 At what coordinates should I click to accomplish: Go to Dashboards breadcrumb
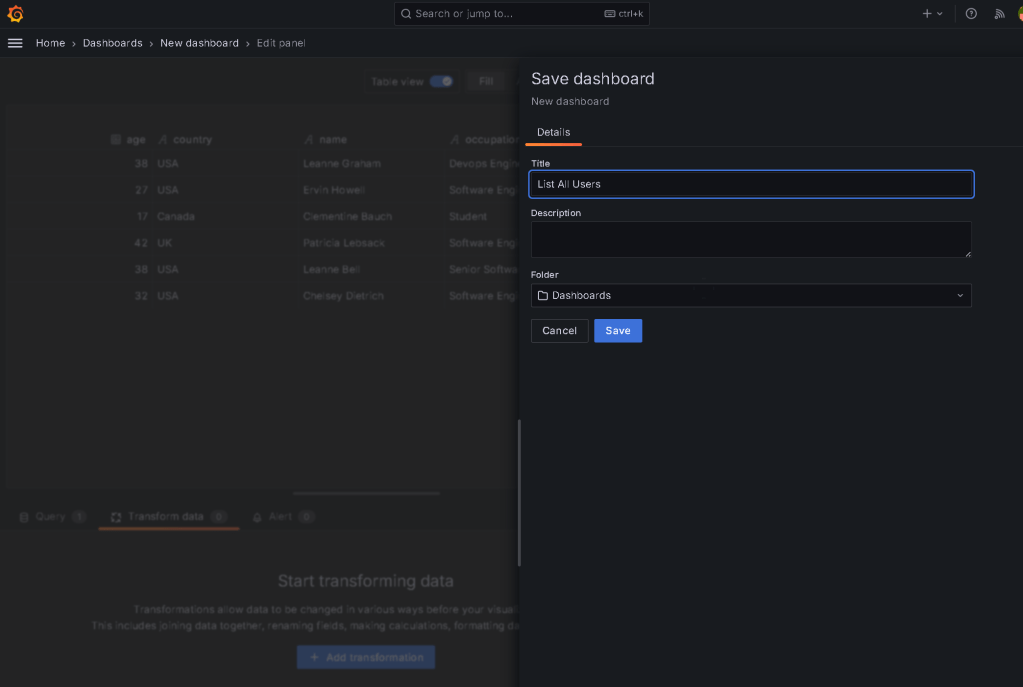(112, 43)
